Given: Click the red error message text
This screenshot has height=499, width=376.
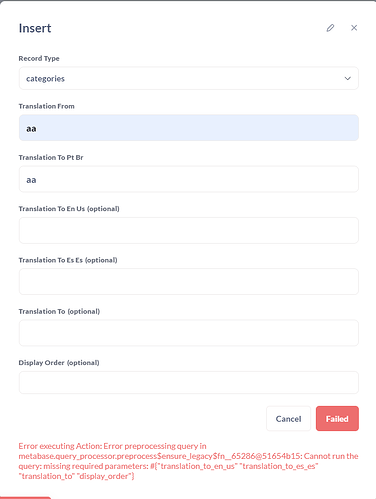Looking at the screenshot, I should click(188, 461).
